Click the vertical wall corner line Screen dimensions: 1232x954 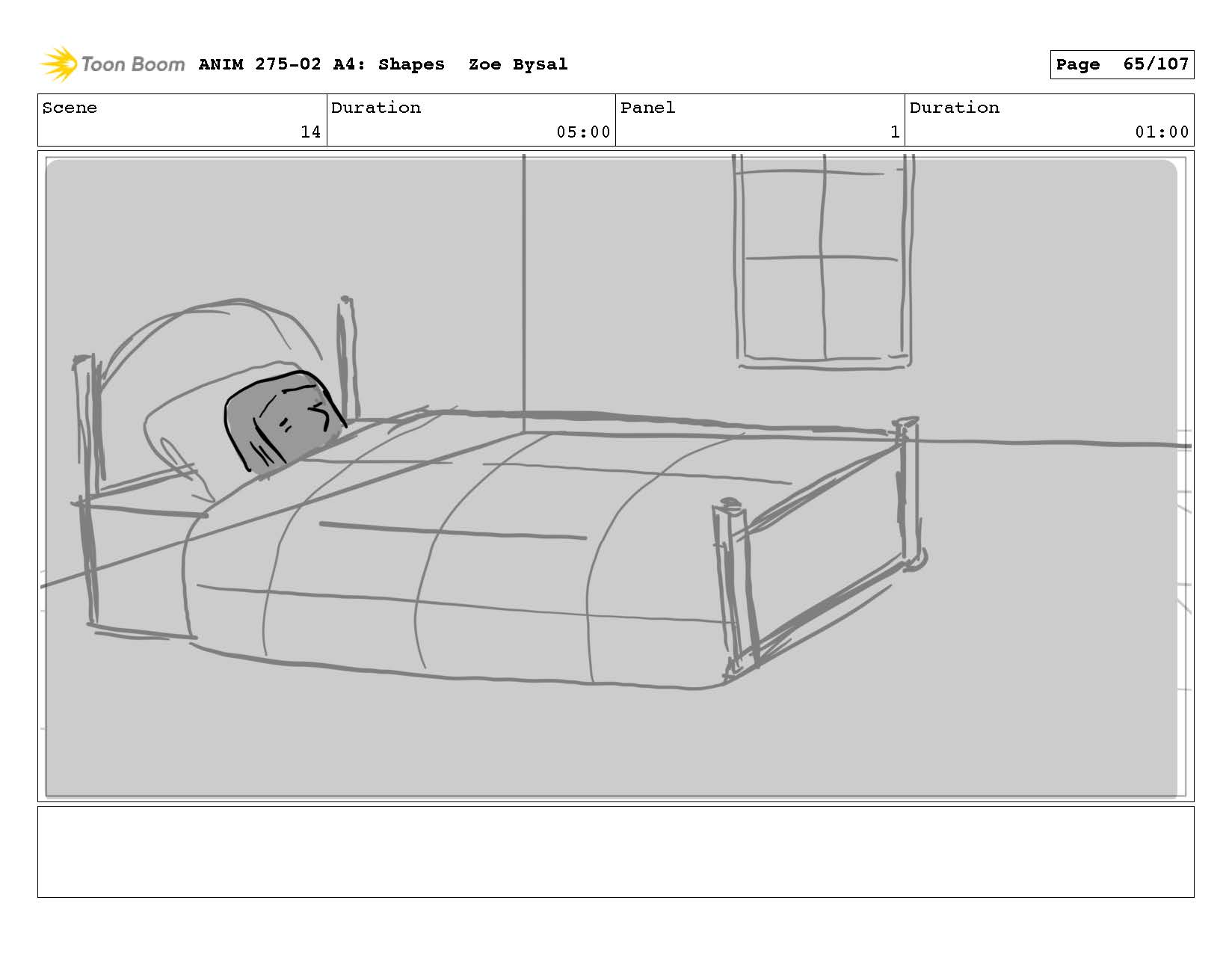tap(523, 292)
